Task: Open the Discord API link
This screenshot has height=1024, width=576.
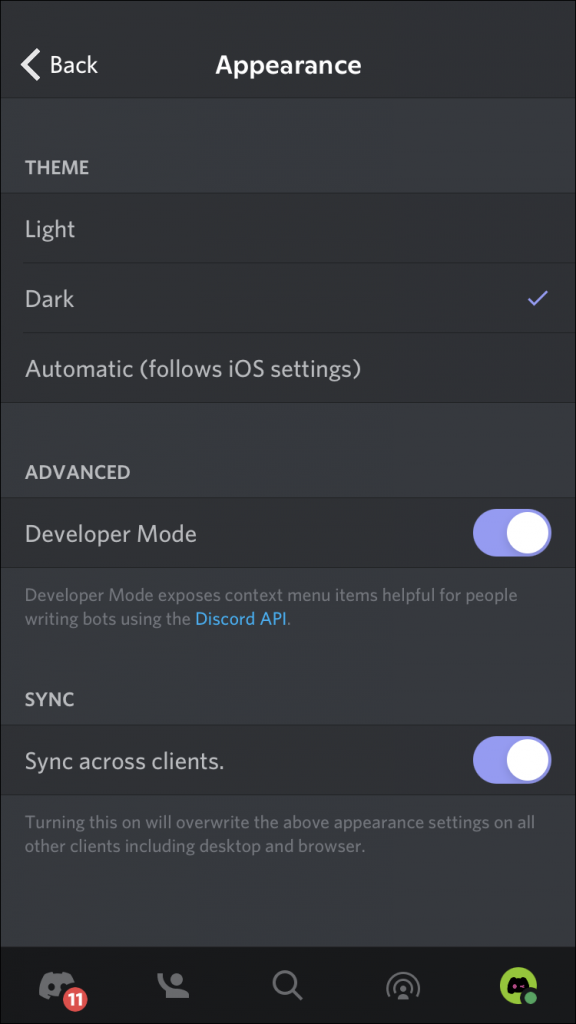Action: 239,618
